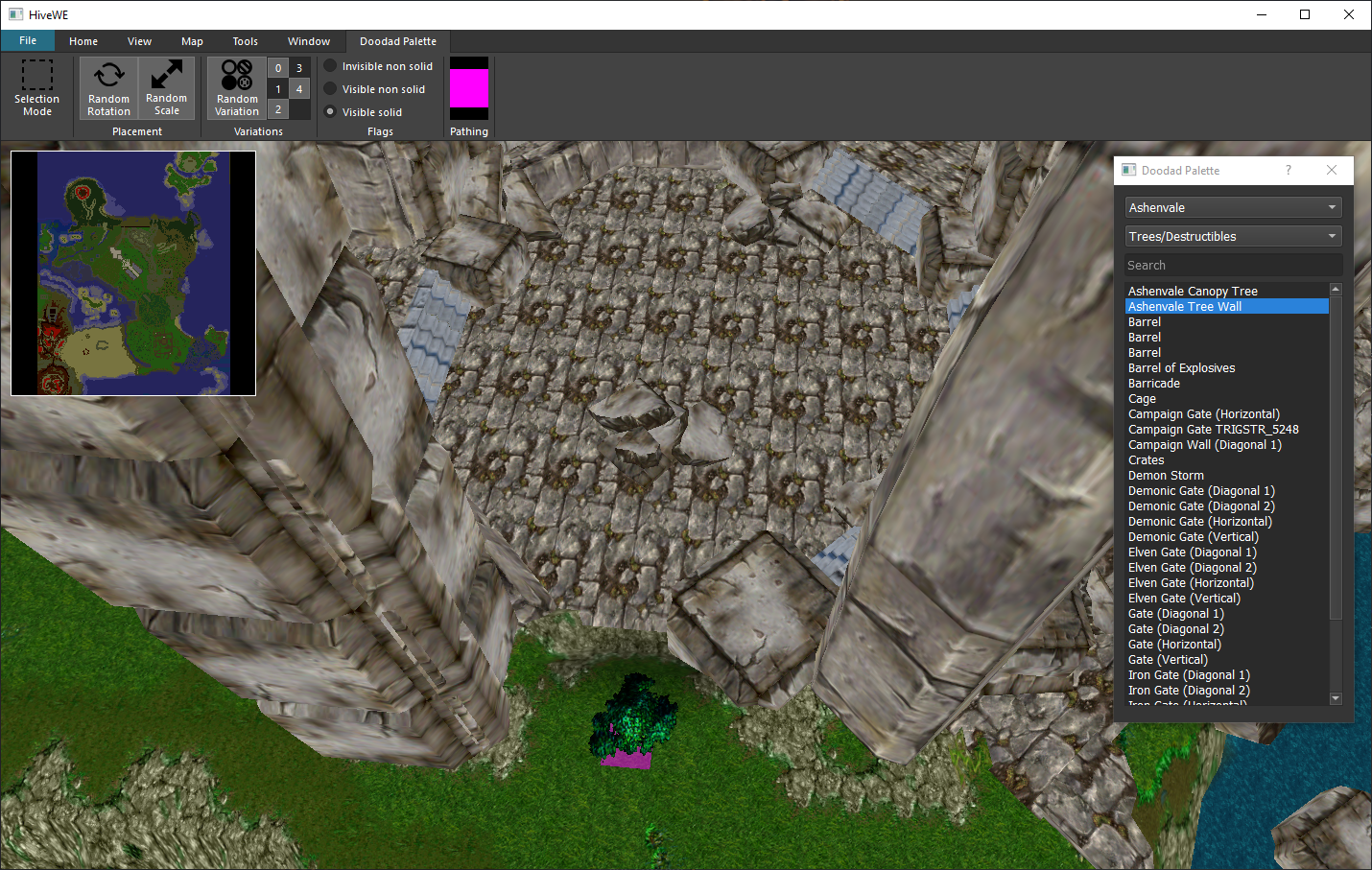Select Demonic Gate (Diagonal 1) entry
The width and height of the screenshot is (1372, 870).
[x=1227, y=490]
